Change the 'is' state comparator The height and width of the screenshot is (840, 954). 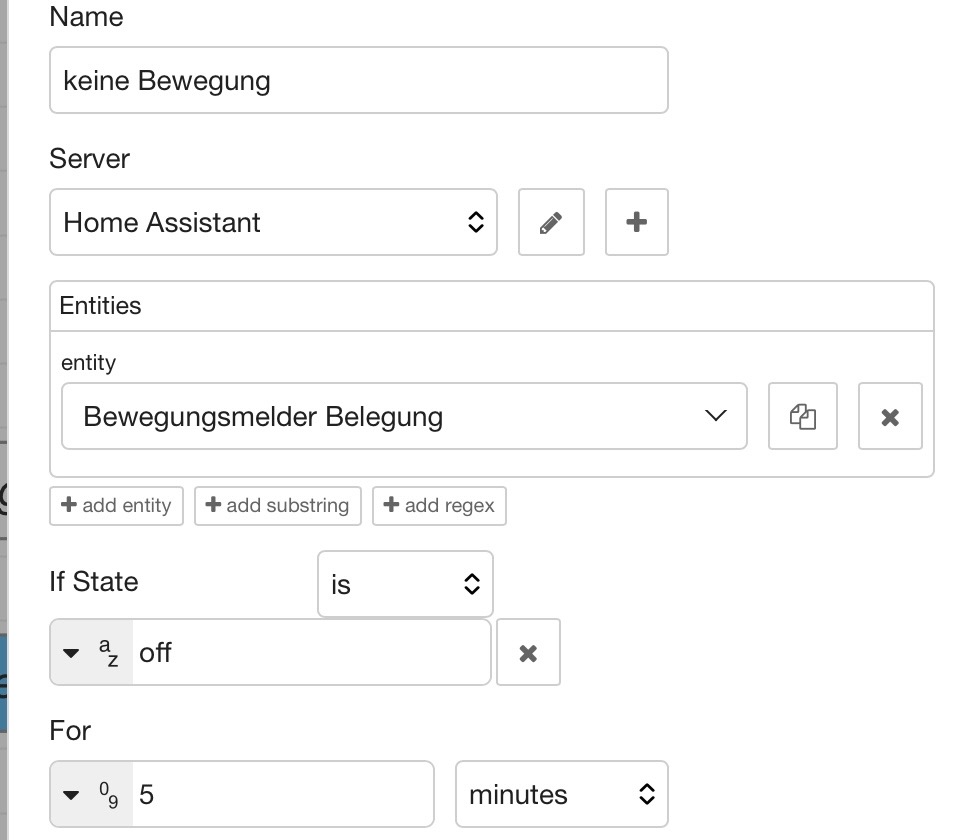pos(405,584)
